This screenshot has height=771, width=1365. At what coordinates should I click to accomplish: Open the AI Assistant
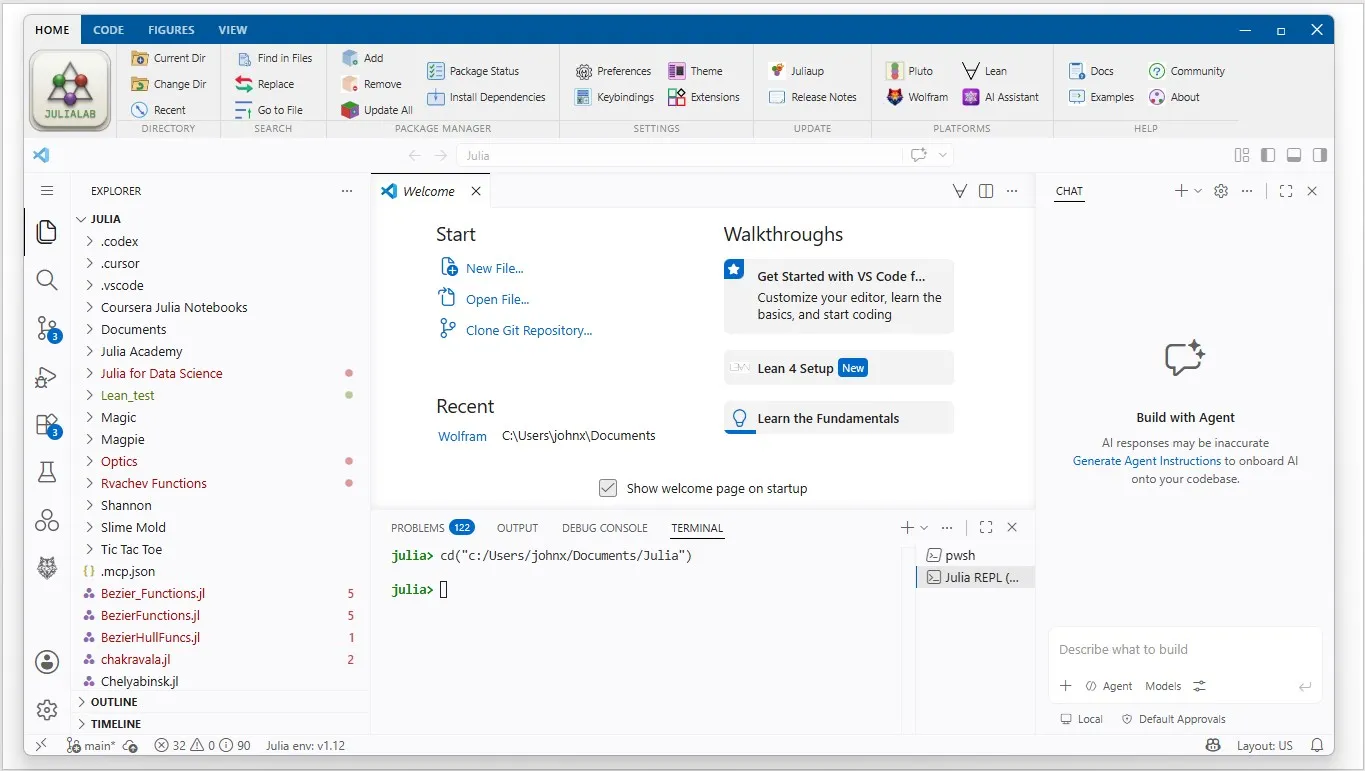pyautogui.click(x=1001, y=97)
